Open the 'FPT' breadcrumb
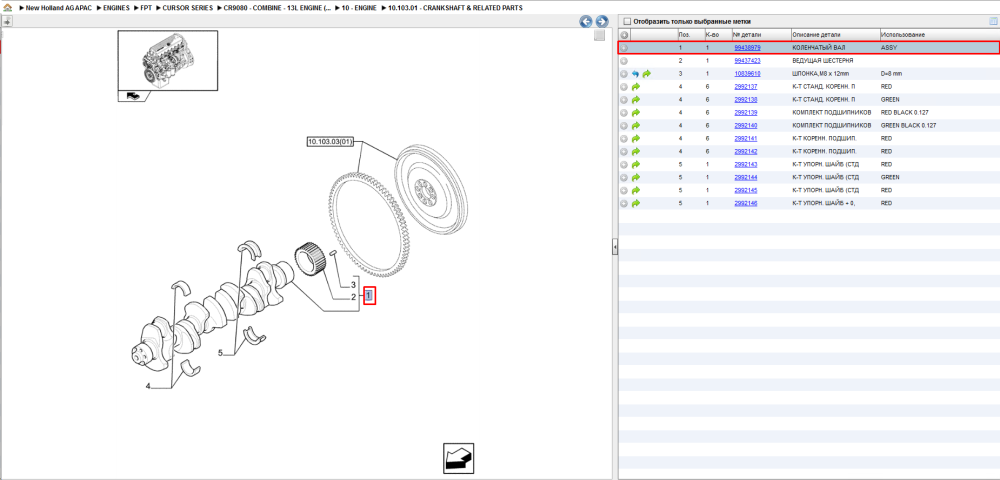The height and width of the screenshot is (480, 1000). (x=145, y=8)
